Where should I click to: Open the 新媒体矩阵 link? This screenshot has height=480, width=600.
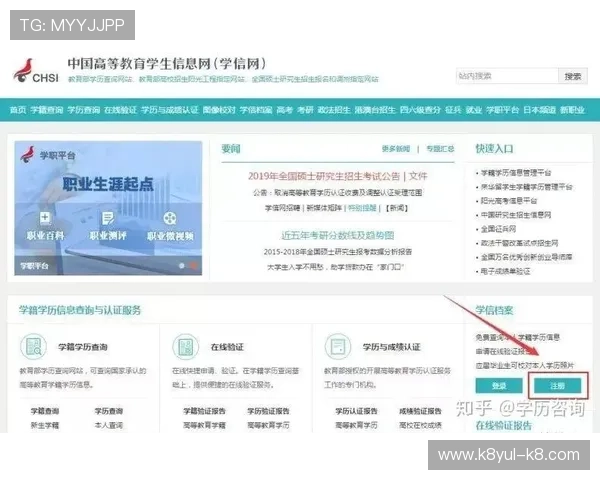point(324,208)
